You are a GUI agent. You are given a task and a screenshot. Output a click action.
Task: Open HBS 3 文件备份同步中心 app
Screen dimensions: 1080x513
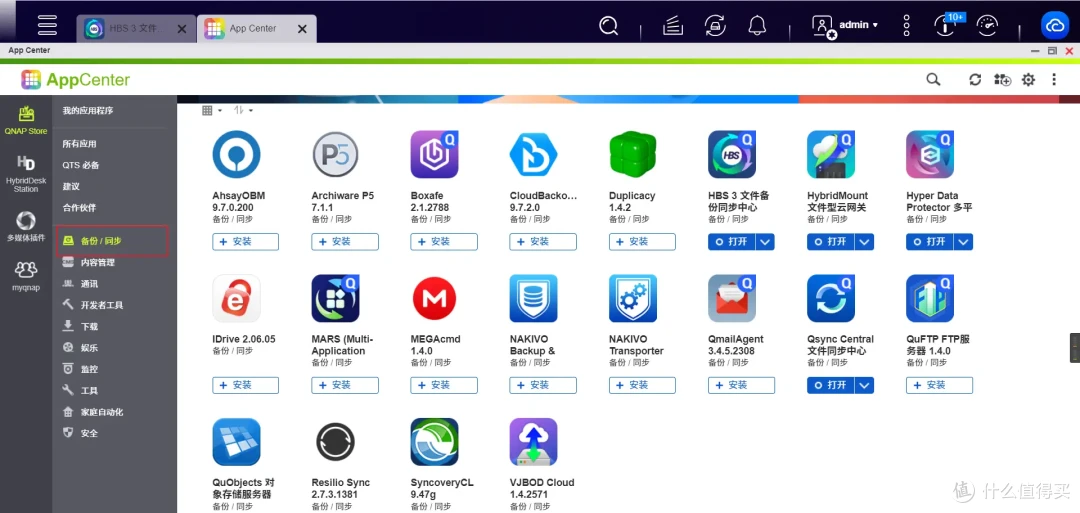[x=731, y=242]
